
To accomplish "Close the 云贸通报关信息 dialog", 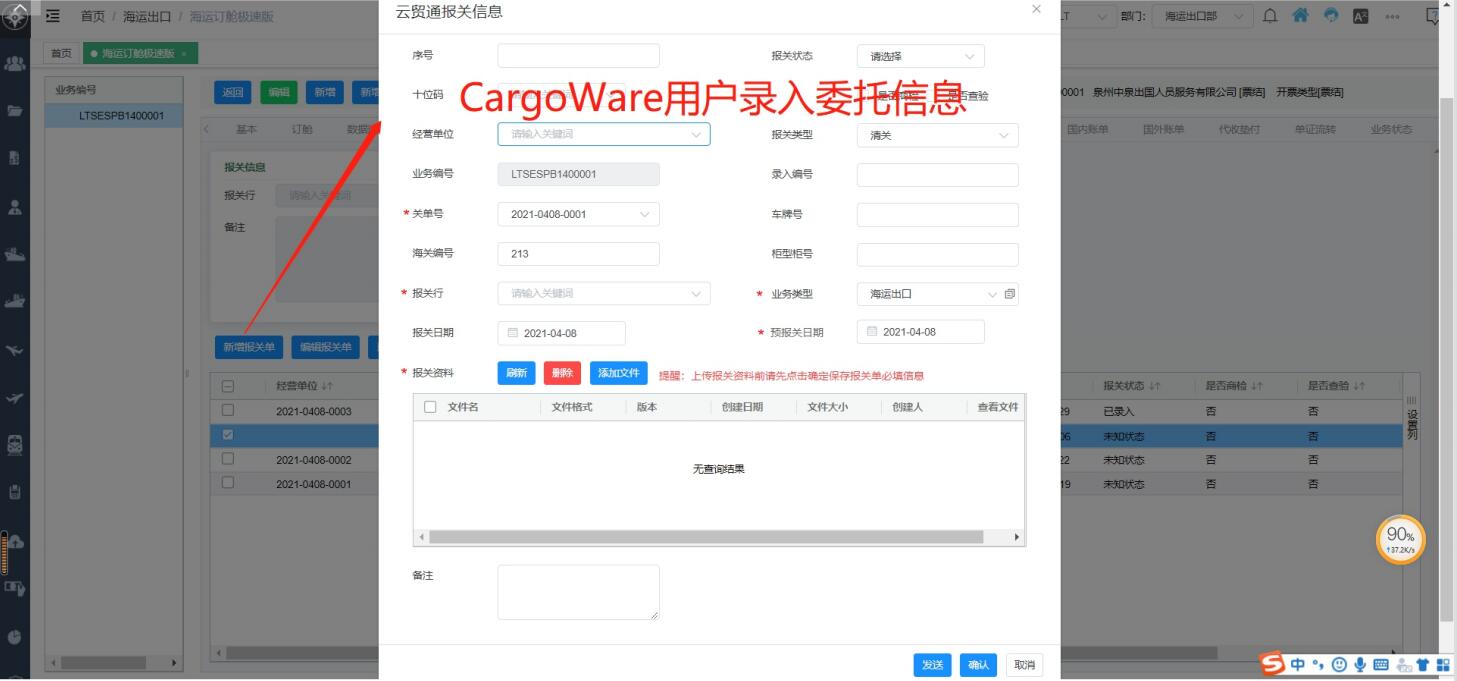I will point(1036,9).
